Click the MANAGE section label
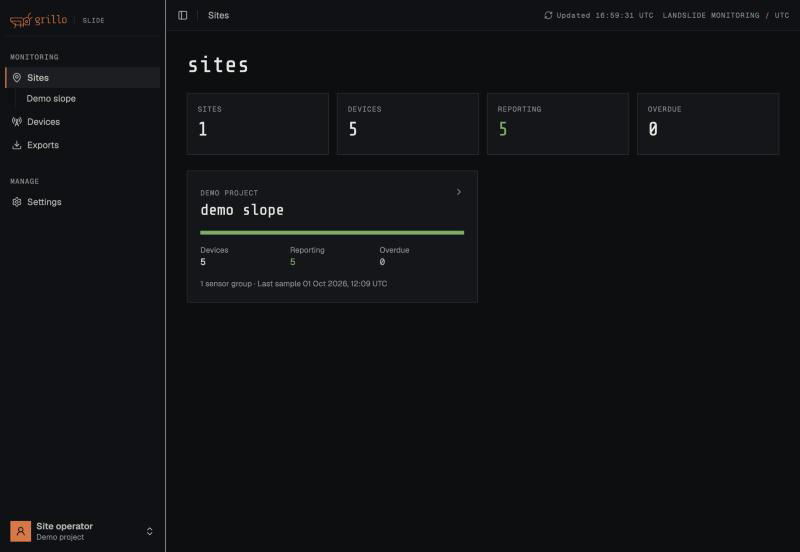Image resolution: width=800 pixels, height=552 pixels. point(24,181)
